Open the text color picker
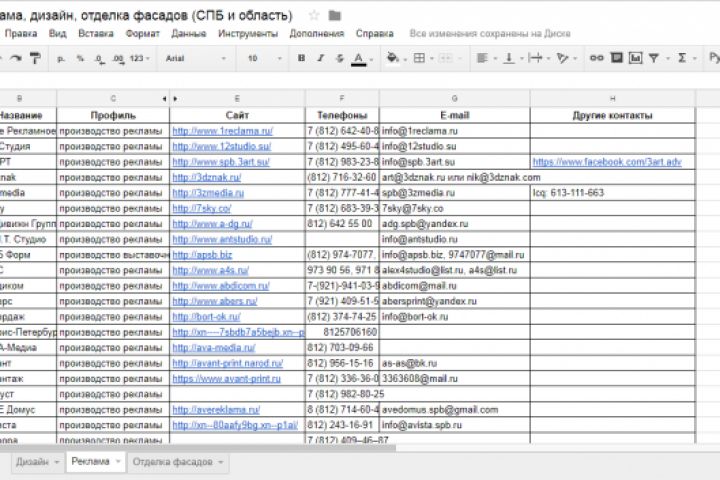720x480 pixels. [359, 59]
